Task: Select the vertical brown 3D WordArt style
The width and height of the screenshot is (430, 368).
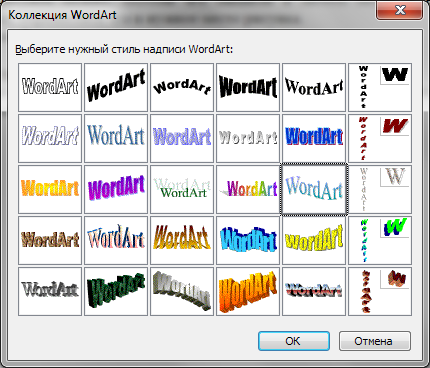Action: click(380, 291)
